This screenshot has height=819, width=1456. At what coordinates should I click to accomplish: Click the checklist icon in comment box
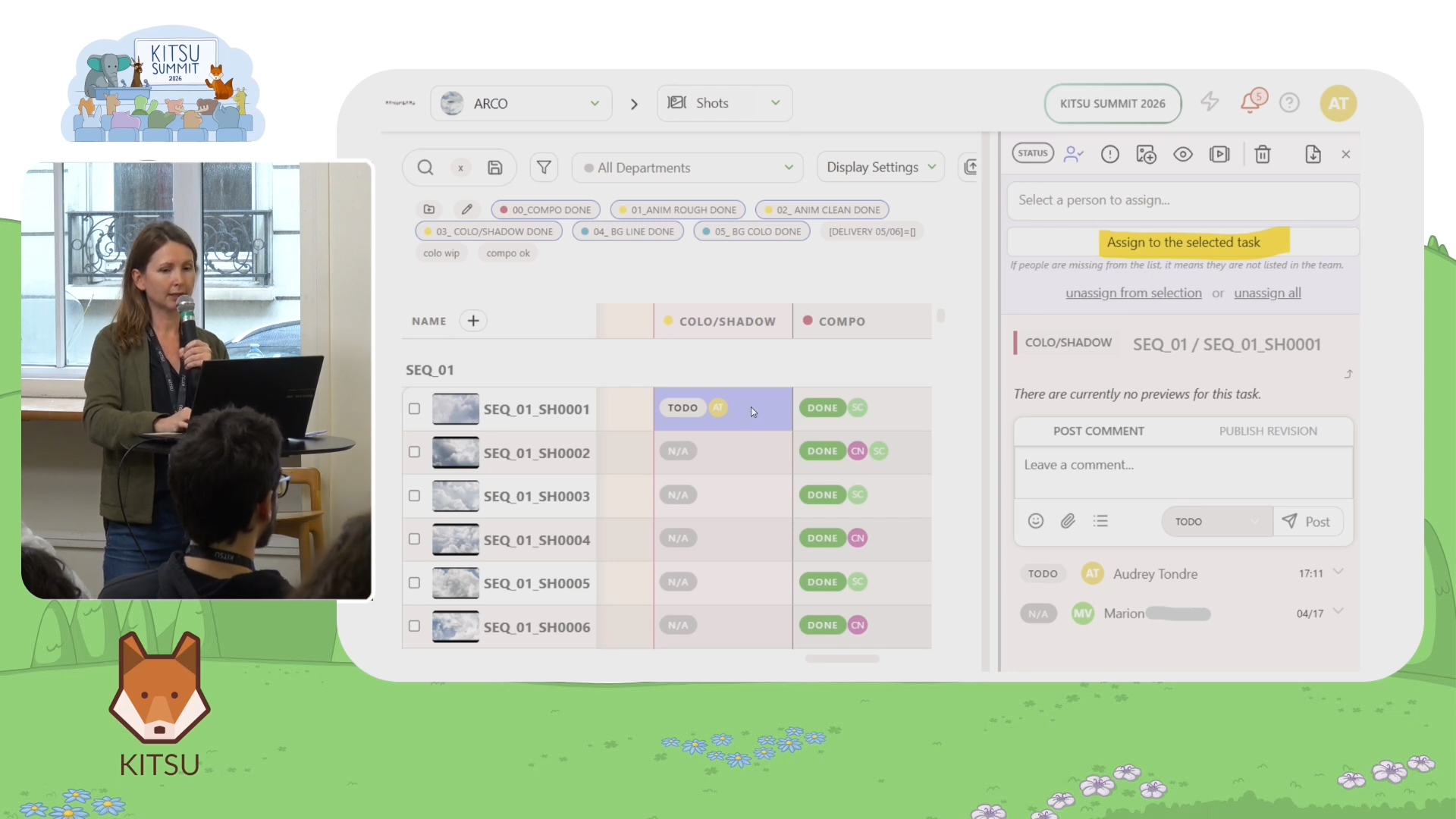1100,521
